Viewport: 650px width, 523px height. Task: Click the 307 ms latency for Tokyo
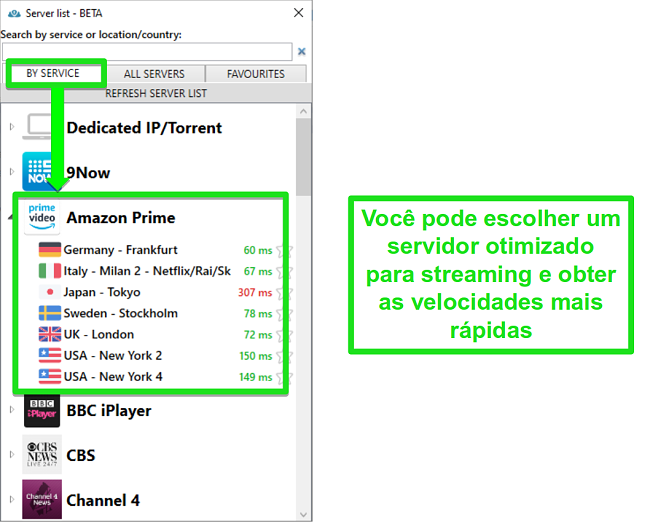255,293
